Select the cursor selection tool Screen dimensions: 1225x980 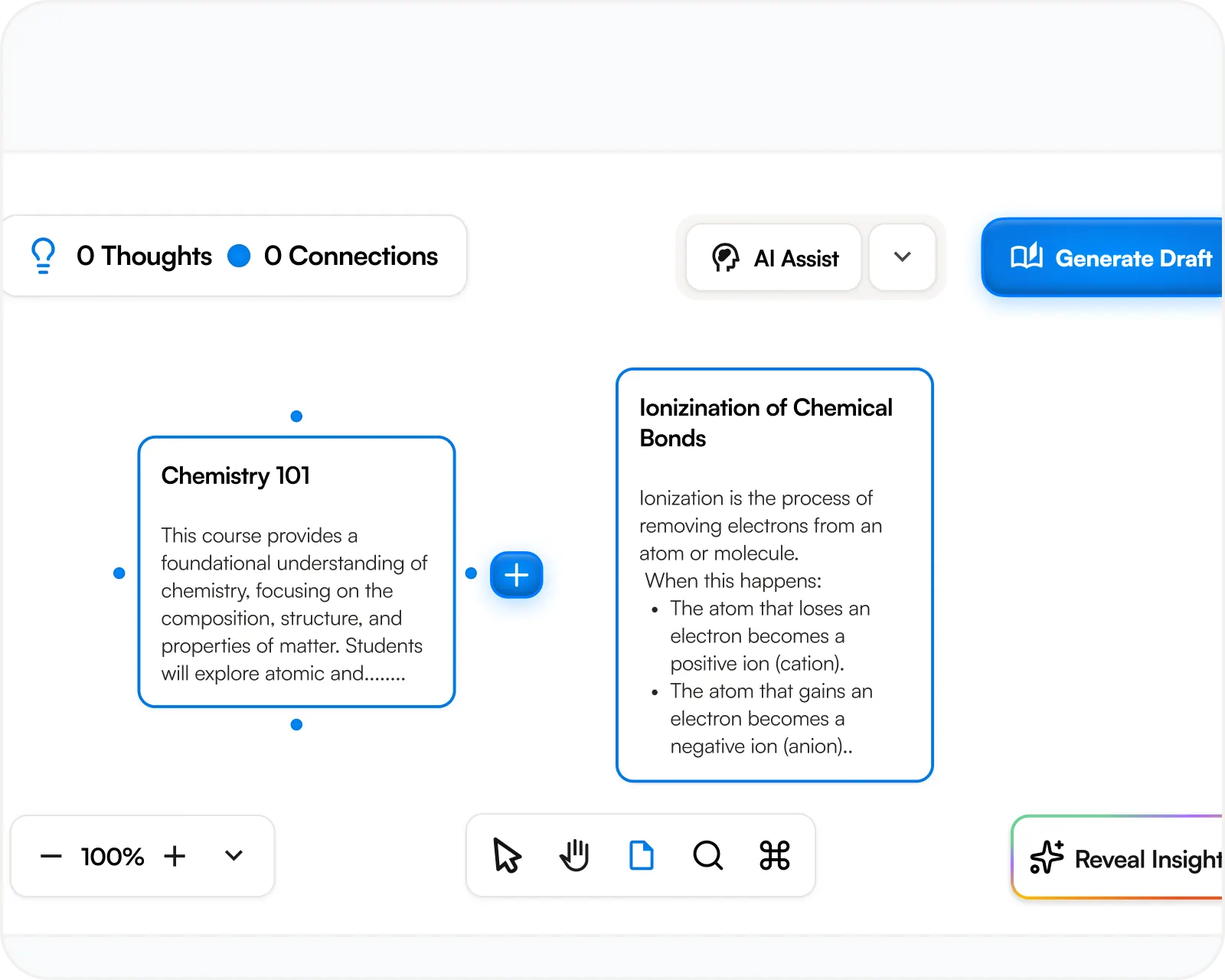pyautogui.click(x=507, y=856)
